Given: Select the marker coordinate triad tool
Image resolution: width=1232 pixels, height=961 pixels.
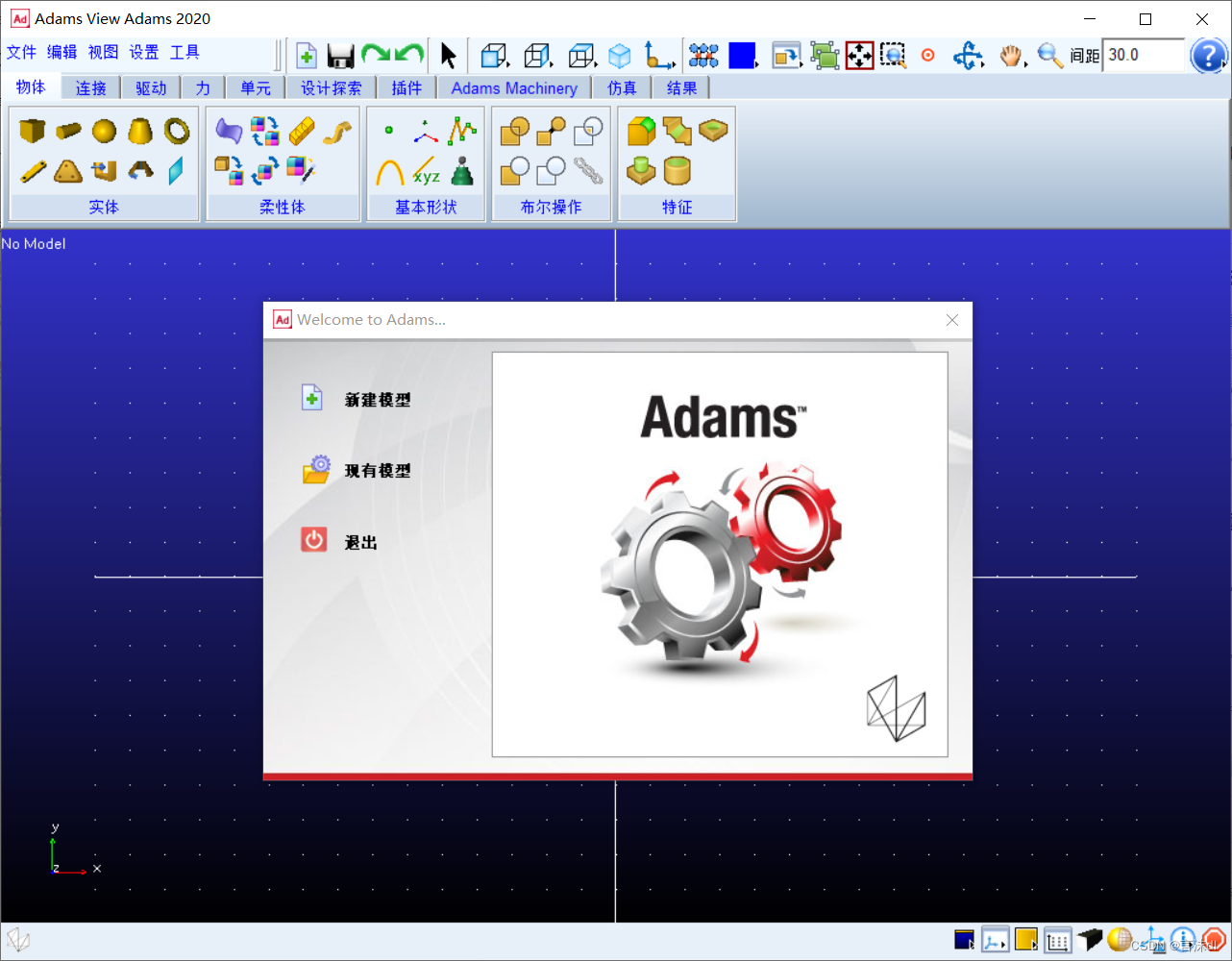Looking at the screenshot, I should point(426,131).
